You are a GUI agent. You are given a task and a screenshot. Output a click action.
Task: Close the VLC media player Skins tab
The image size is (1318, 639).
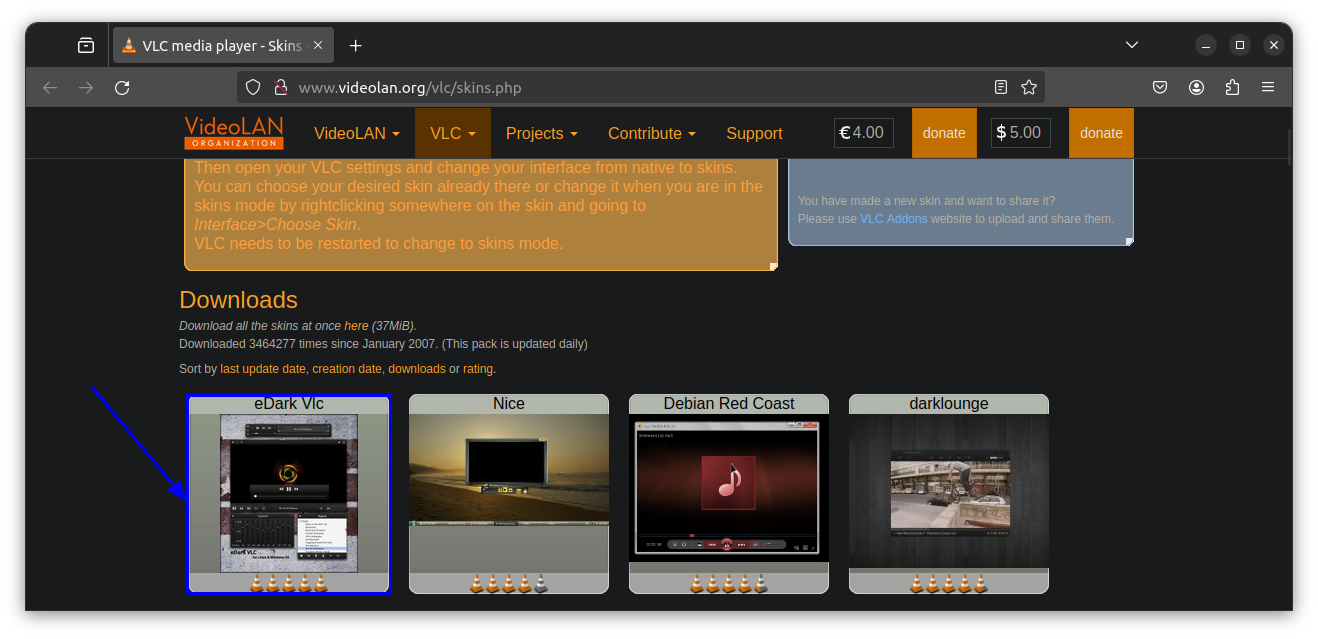(x=319, y=45)
